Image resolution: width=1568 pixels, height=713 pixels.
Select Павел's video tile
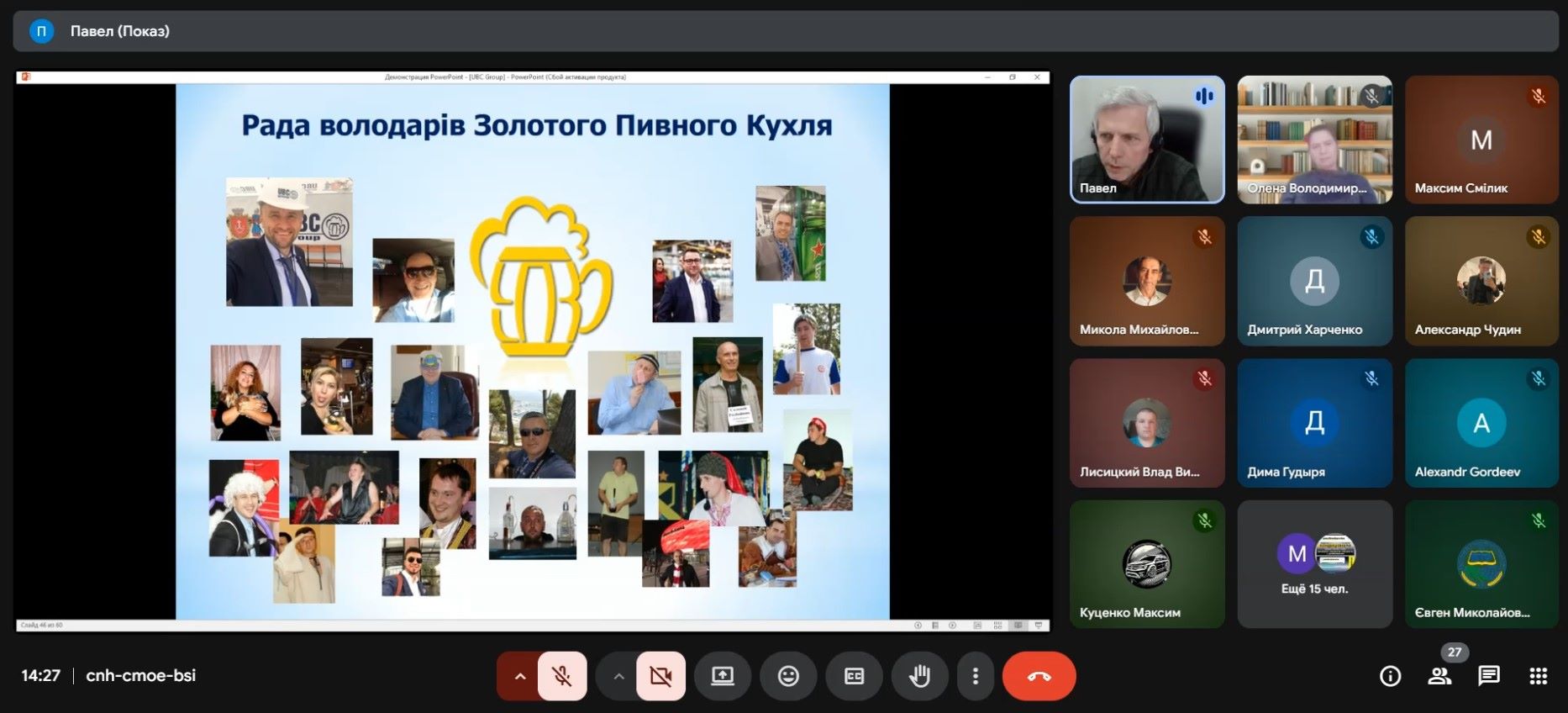point(1146,140)
